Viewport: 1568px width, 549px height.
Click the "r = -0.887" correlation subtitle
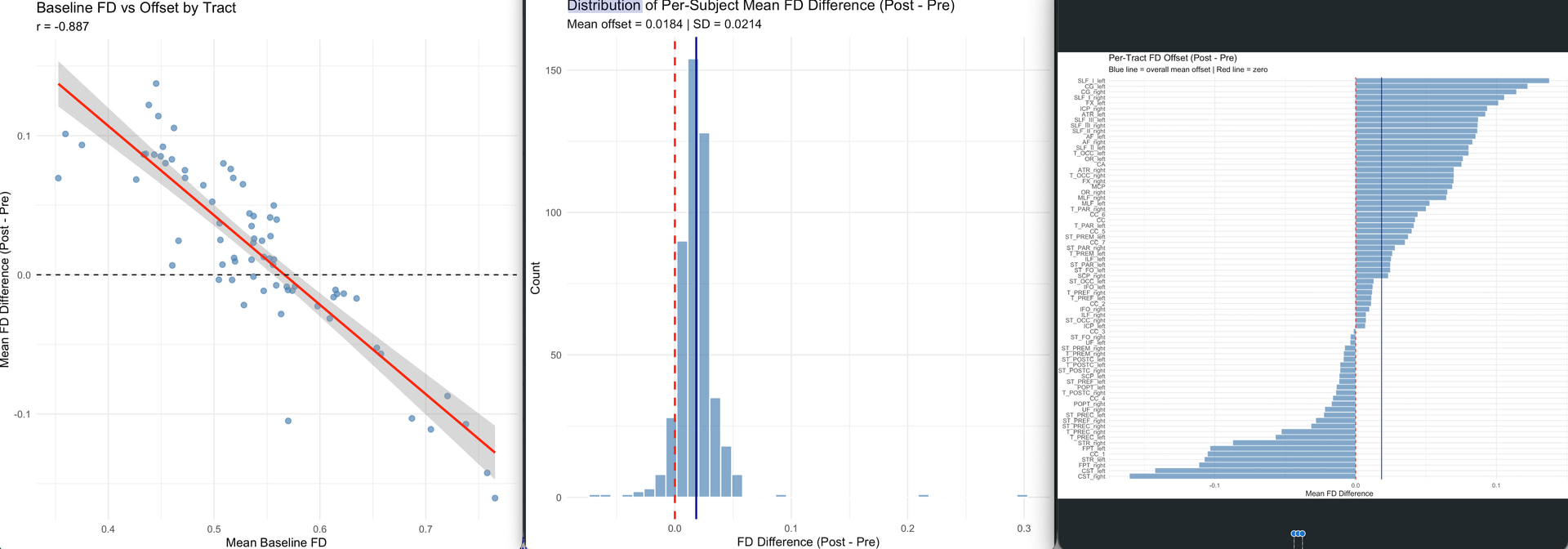coord(63,27)
